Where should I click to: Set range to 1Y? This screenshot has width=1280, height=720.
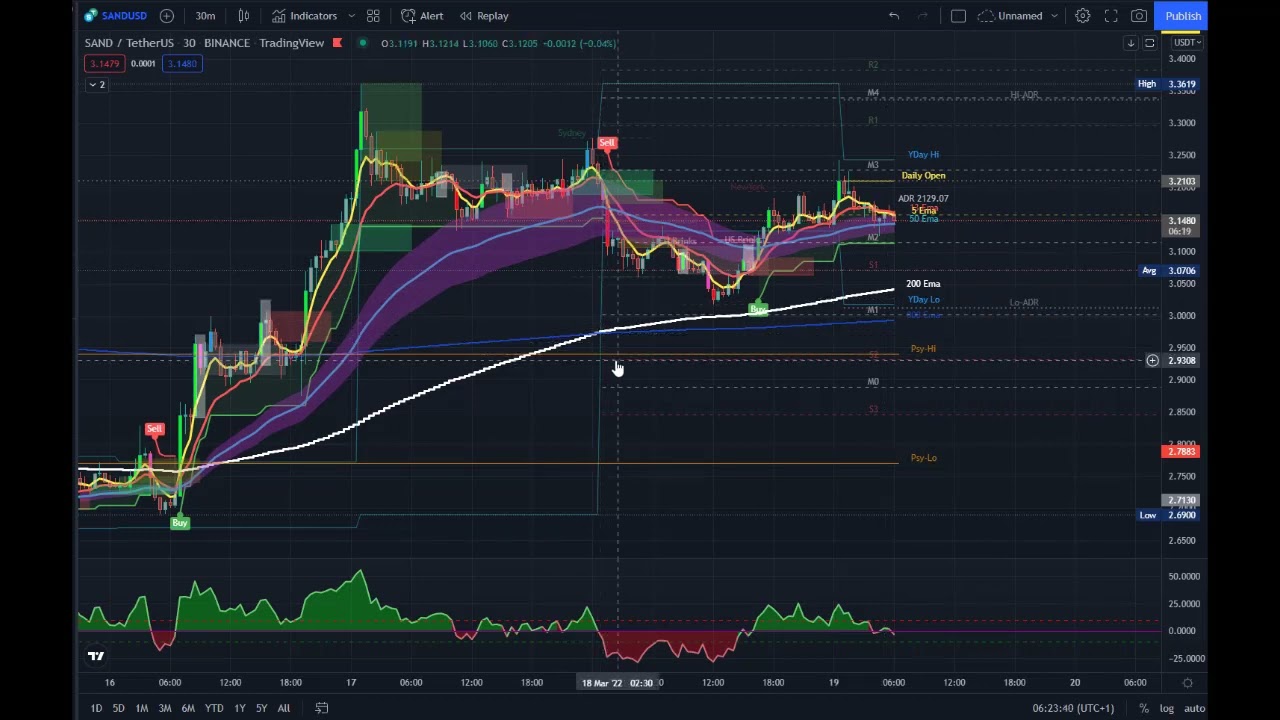[x=240, y=708]
